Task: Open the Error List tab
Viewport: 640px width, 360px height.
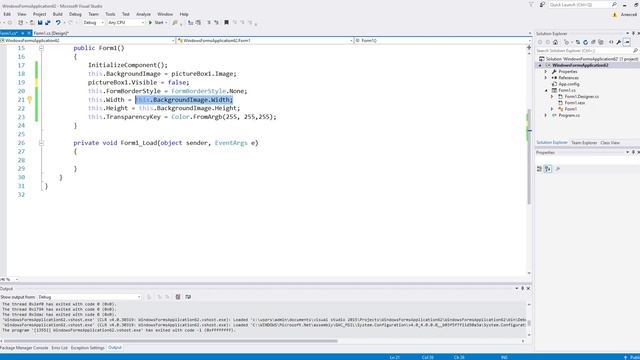Action: pos(59,348)
